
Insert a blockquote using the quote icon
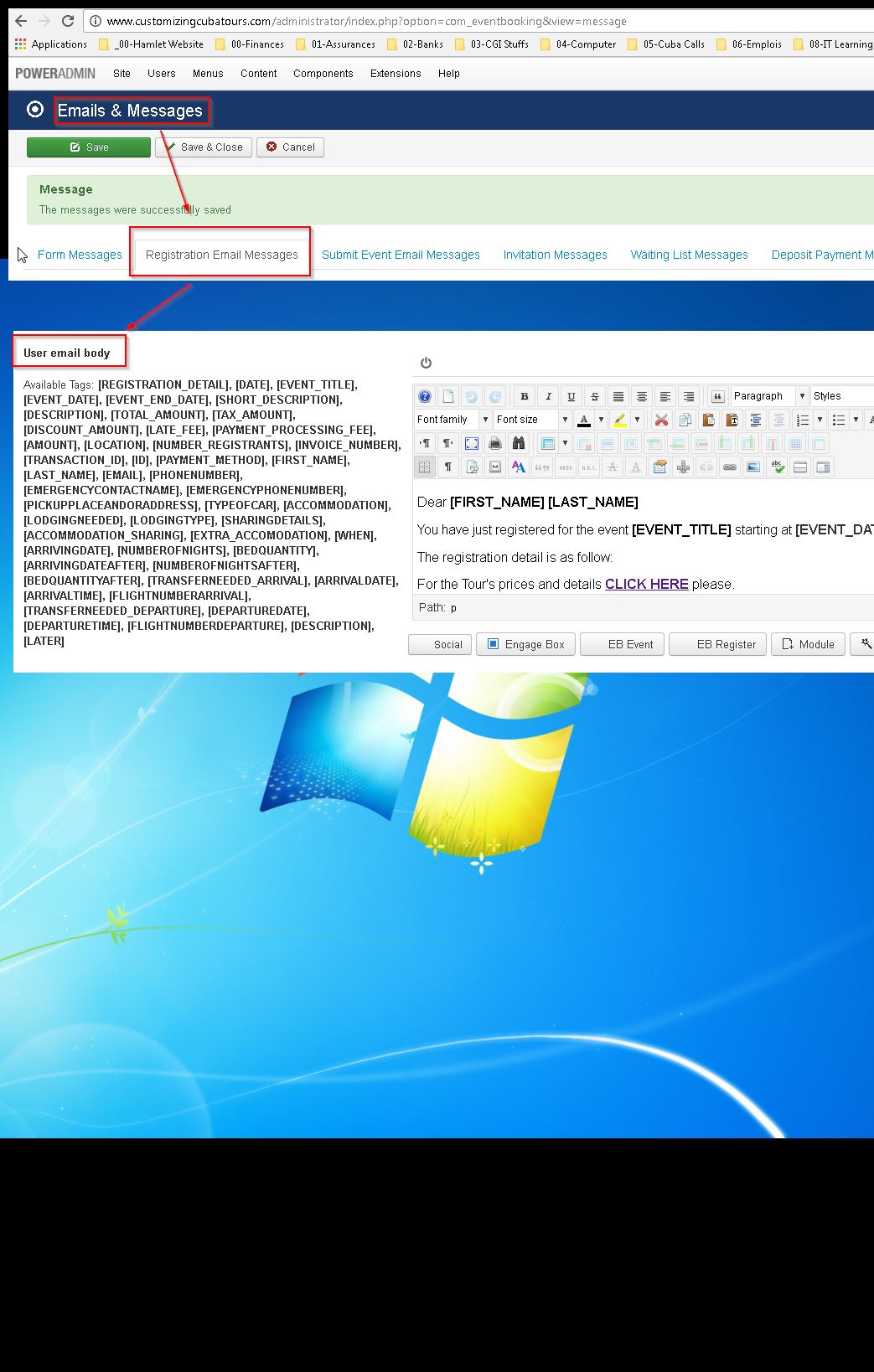tap(717, 397)
